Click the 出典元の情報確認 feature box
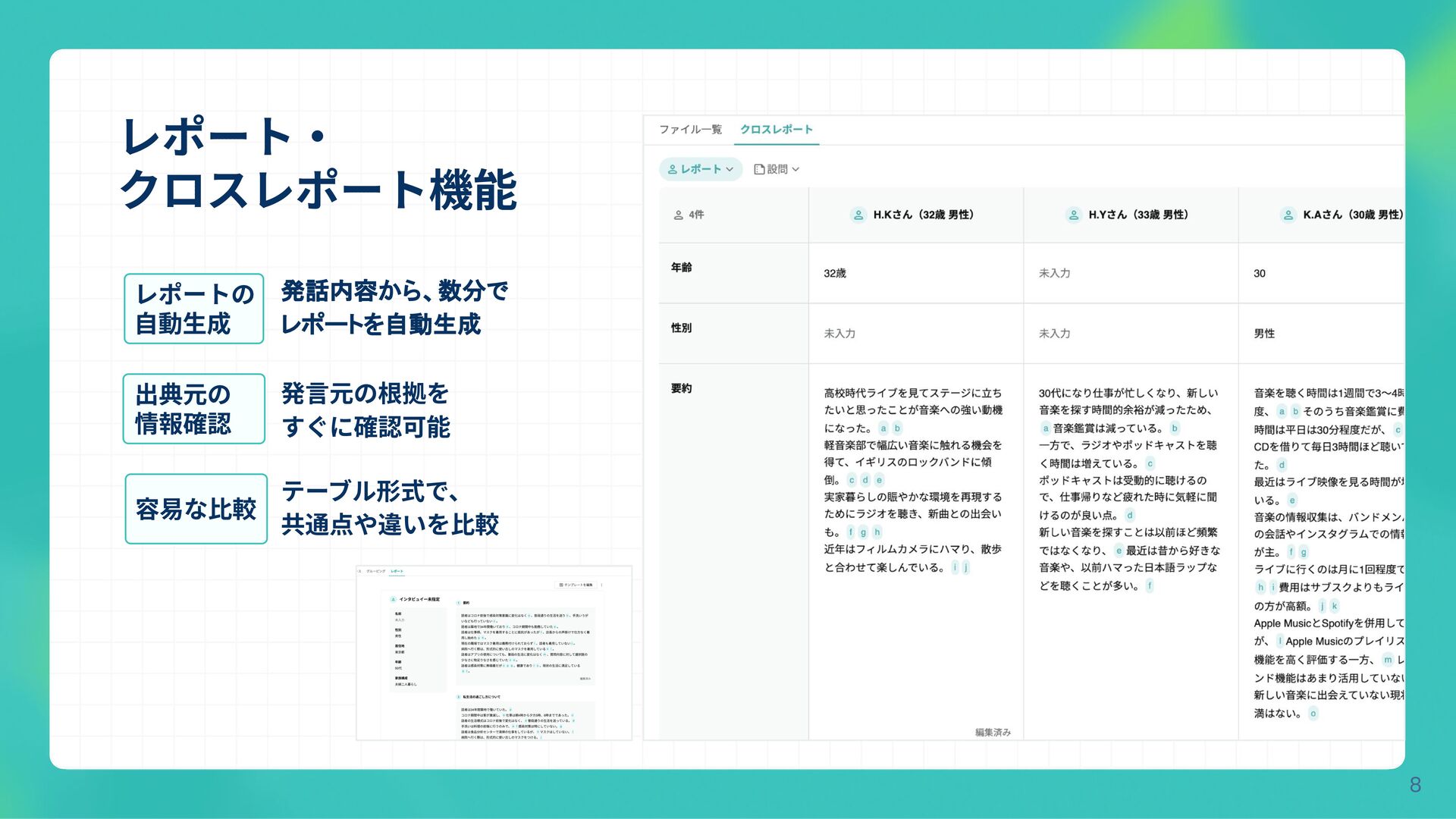Screen dimensions: 1456x819 click(x=194, y=409)
